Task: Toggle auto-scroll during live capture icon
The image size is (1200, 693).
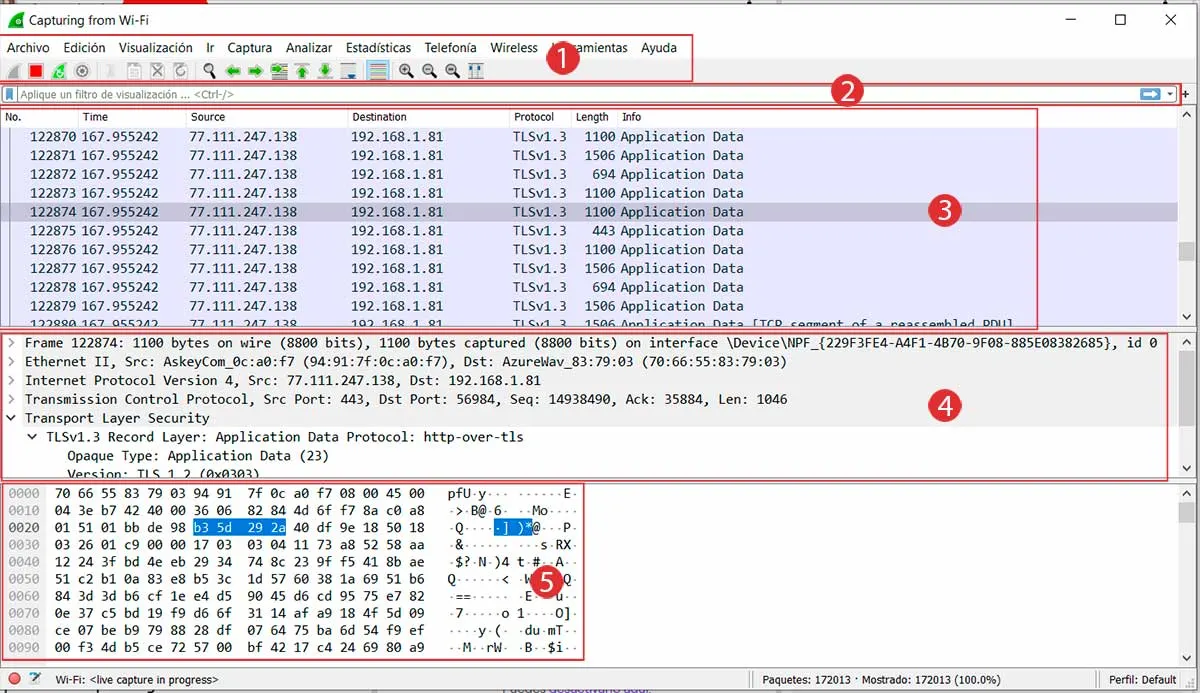Action: (348, 71)
